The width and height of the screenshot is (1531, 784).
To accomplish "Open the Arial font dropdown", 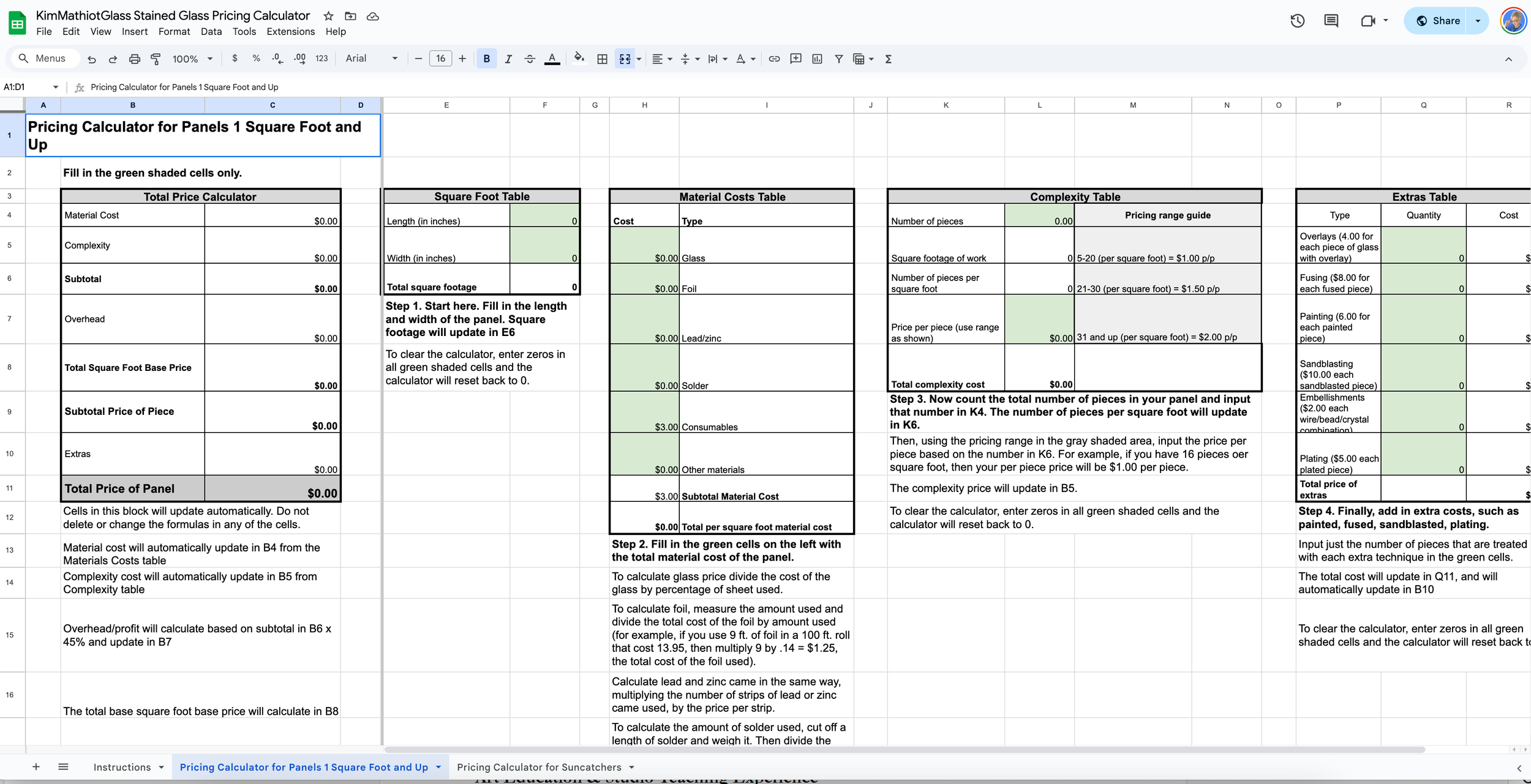I will (371, 59).
